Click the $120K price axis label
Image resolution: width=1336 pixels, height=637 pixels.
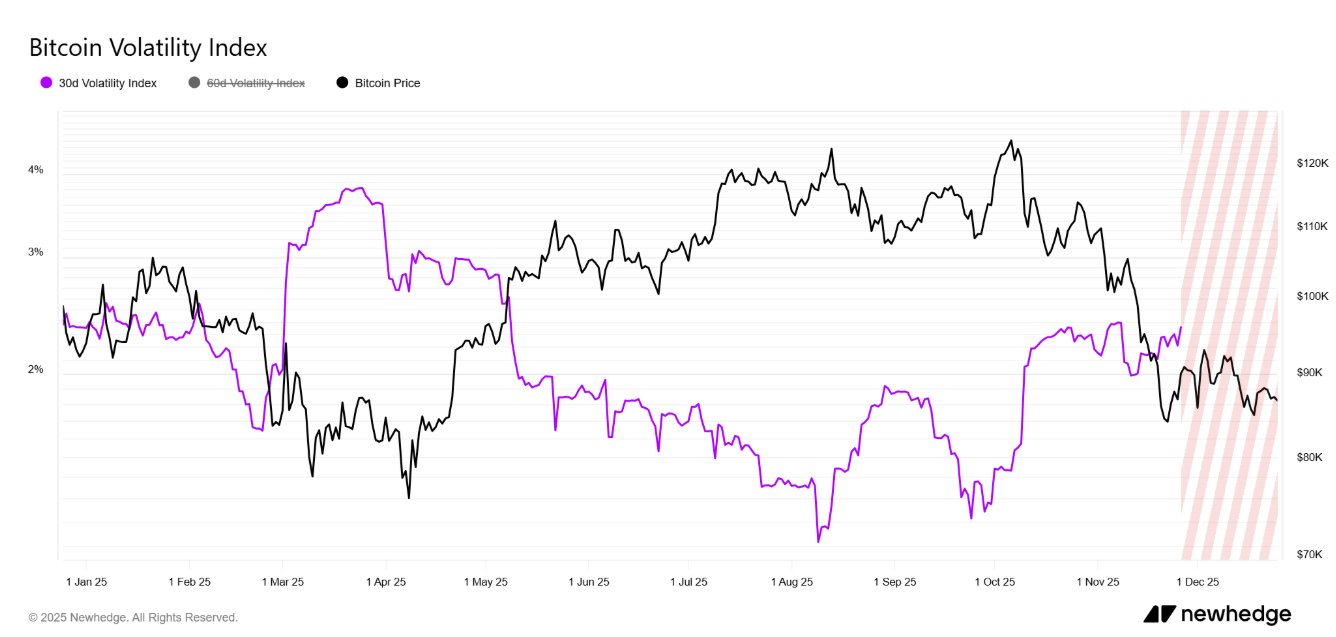(1311, 162)
